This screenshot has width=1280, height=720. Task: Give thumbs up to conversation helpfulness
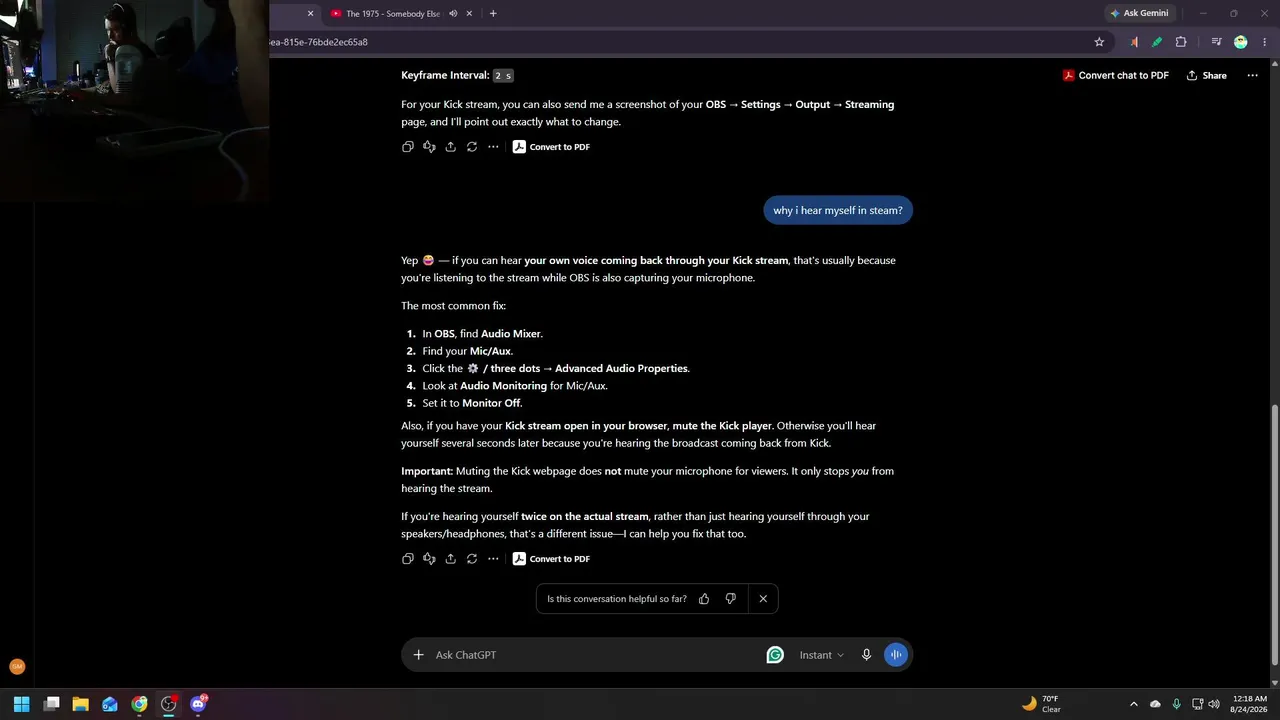(x=704, y=599)
